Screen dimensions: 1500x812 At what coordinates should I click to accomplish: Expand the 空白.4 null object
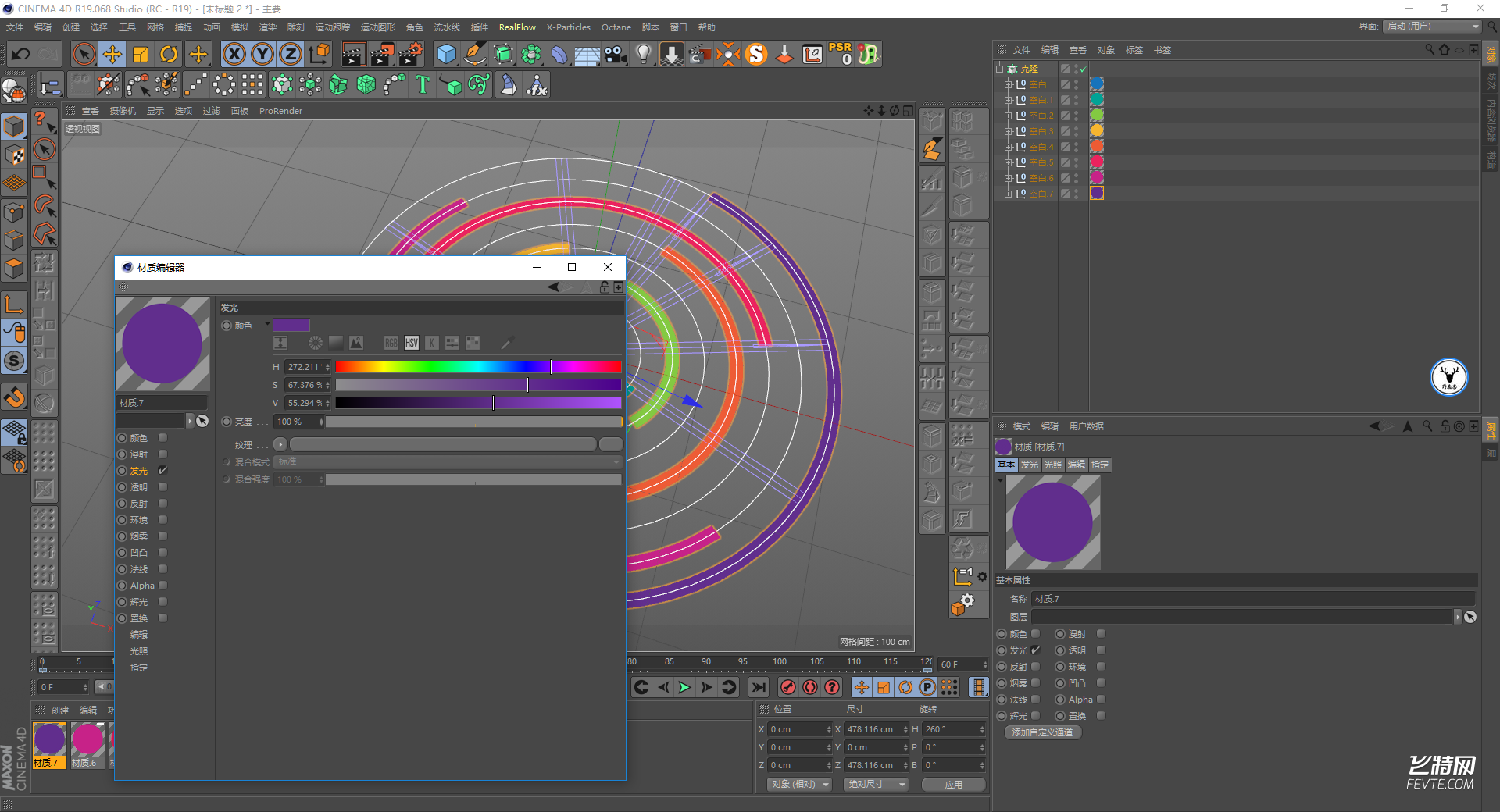coord(1008,147)
